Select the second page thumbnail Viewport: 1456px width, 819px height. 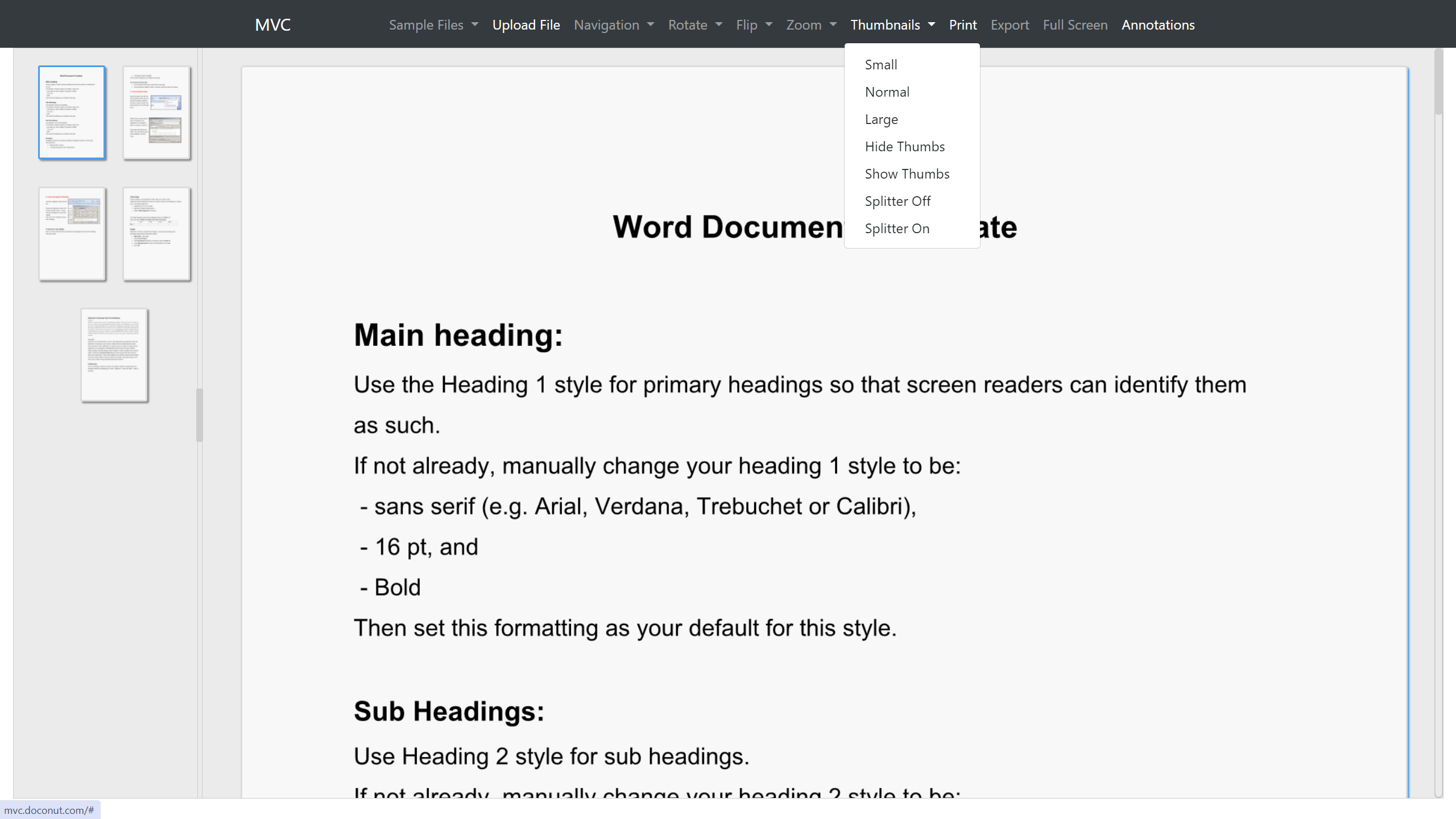(x=156, y=113)
